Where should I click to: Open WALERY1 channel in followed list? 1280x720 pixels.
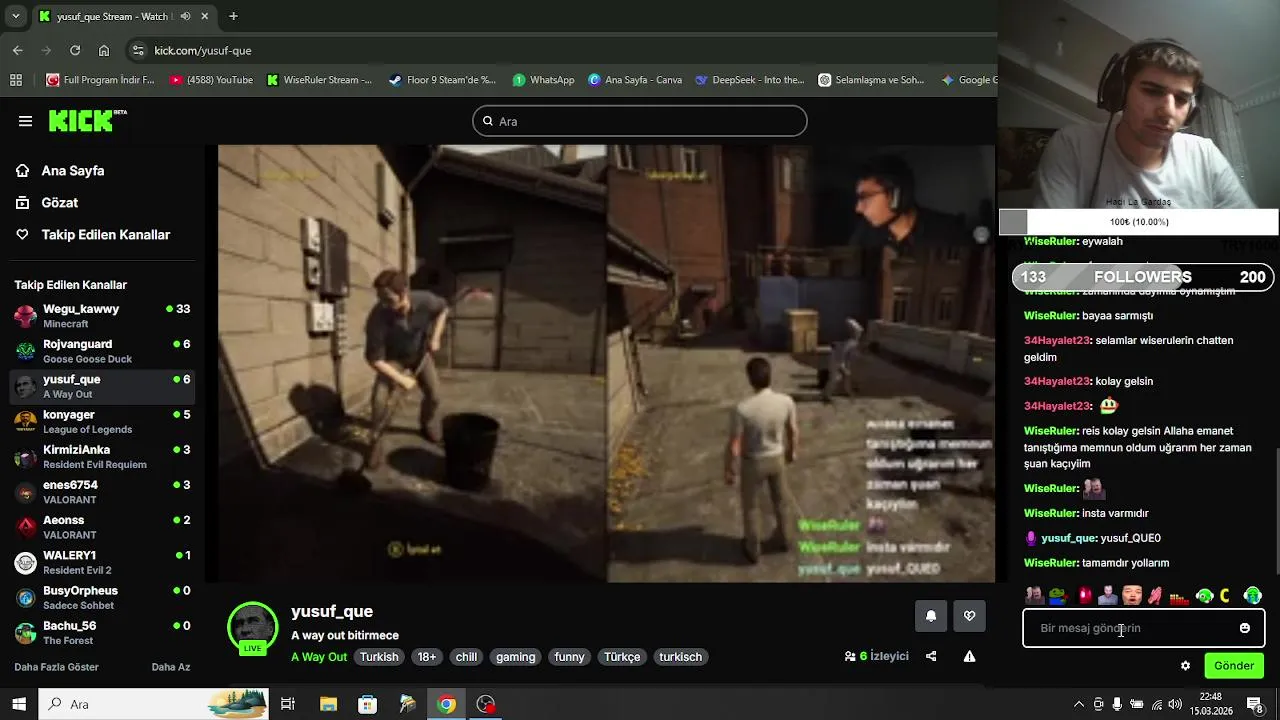pyautogui.click(x=103, y=562)
